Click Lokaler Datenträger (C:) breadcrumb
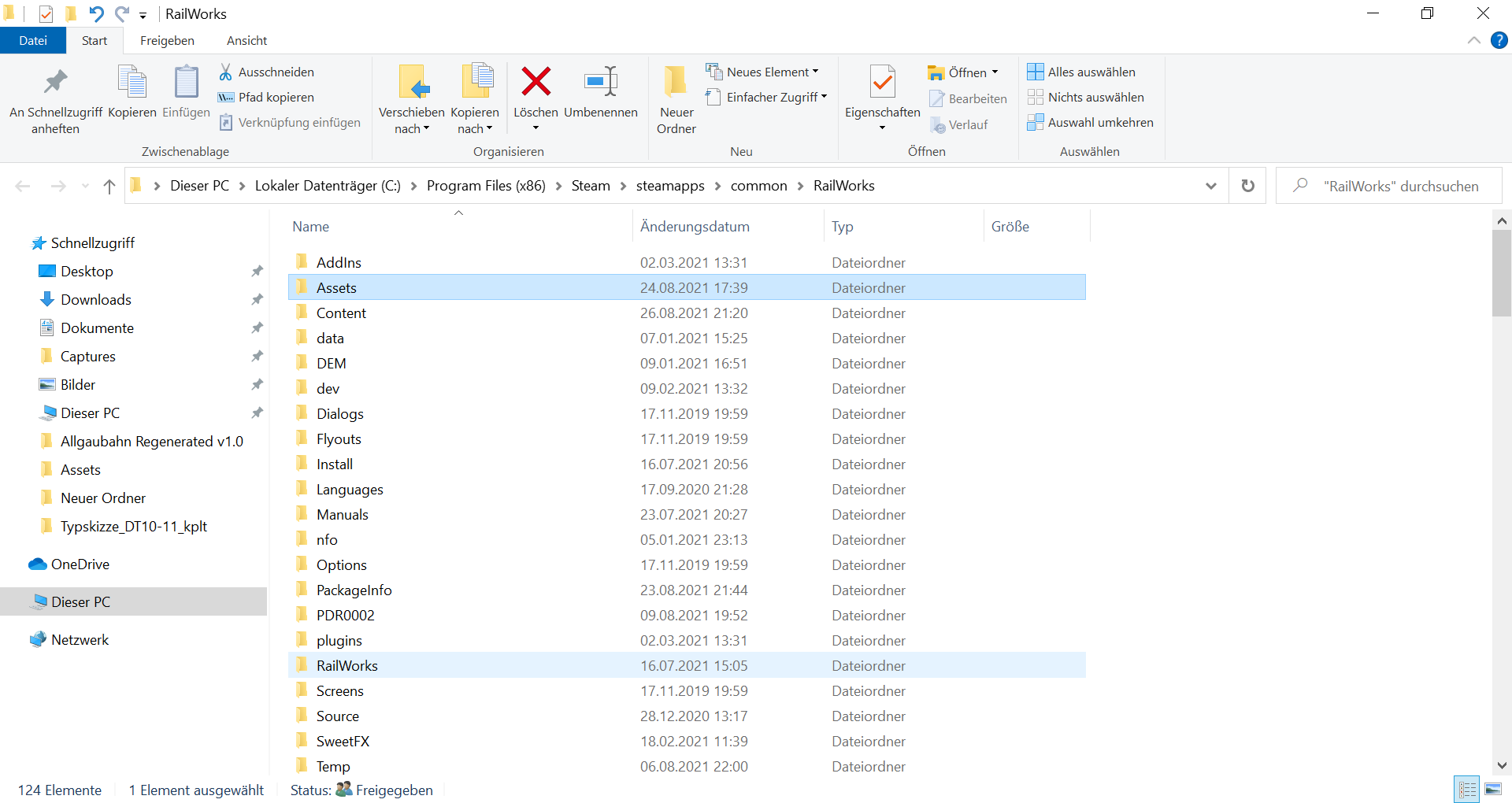Image resolution: width=1512 pixels, height=803 pixels. 328,186
